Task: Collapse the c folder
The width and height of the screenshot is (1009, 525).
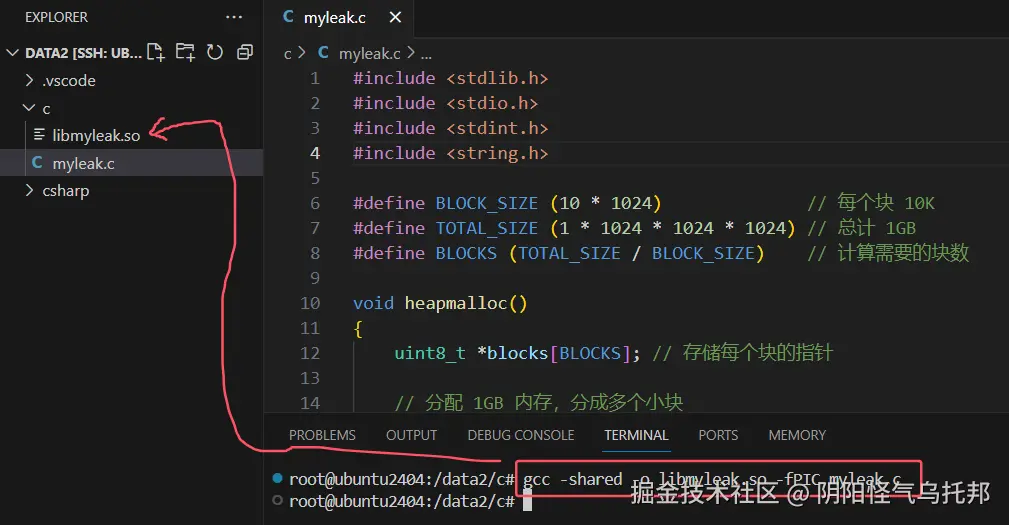Action: [29, 108]
